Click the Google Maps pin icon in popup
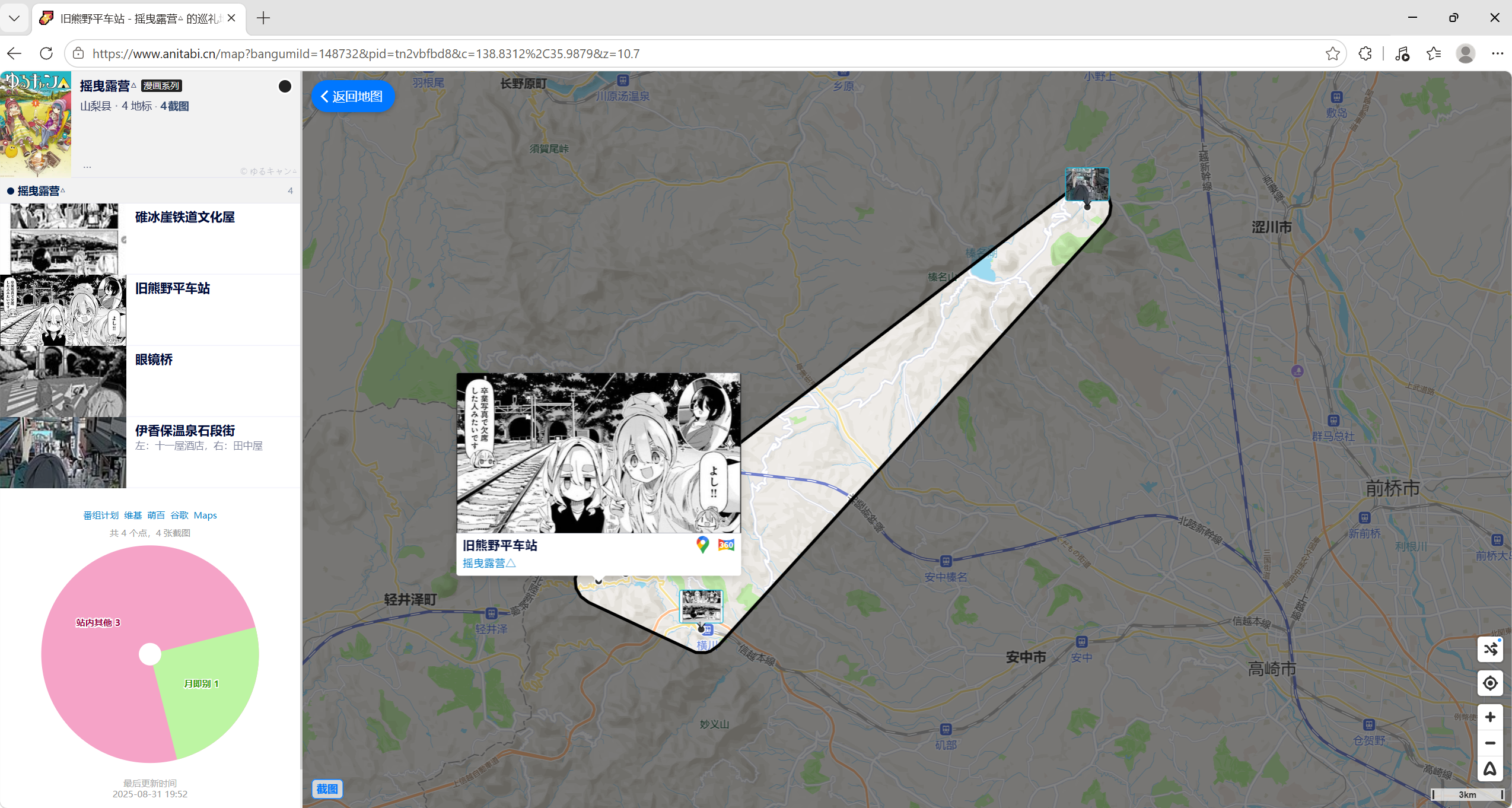 point(702,545)
